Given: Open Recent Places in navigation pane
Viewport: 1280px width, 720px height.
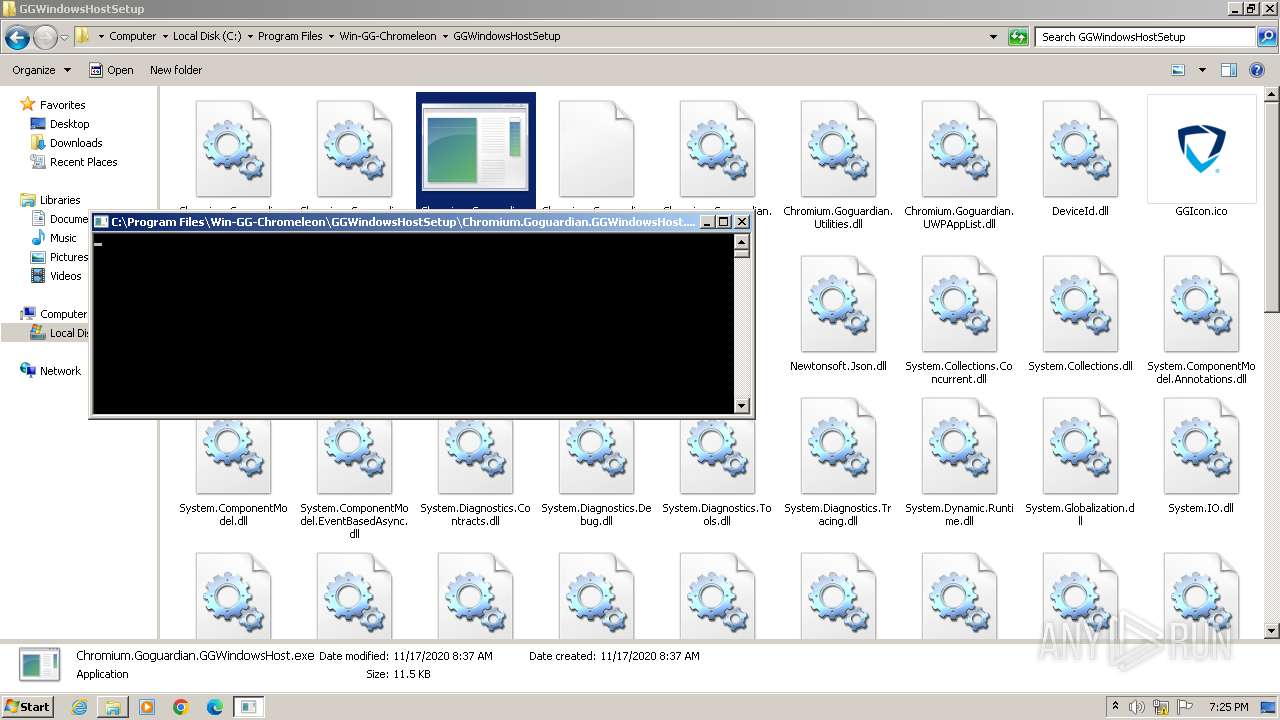Looking at the screenshot, I should [x=83, y=161].
